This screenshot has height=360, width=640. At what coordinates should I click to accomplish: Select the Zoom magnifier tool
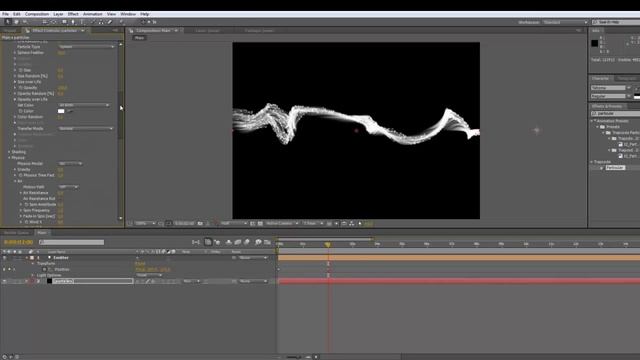click(x=25, y=22)
